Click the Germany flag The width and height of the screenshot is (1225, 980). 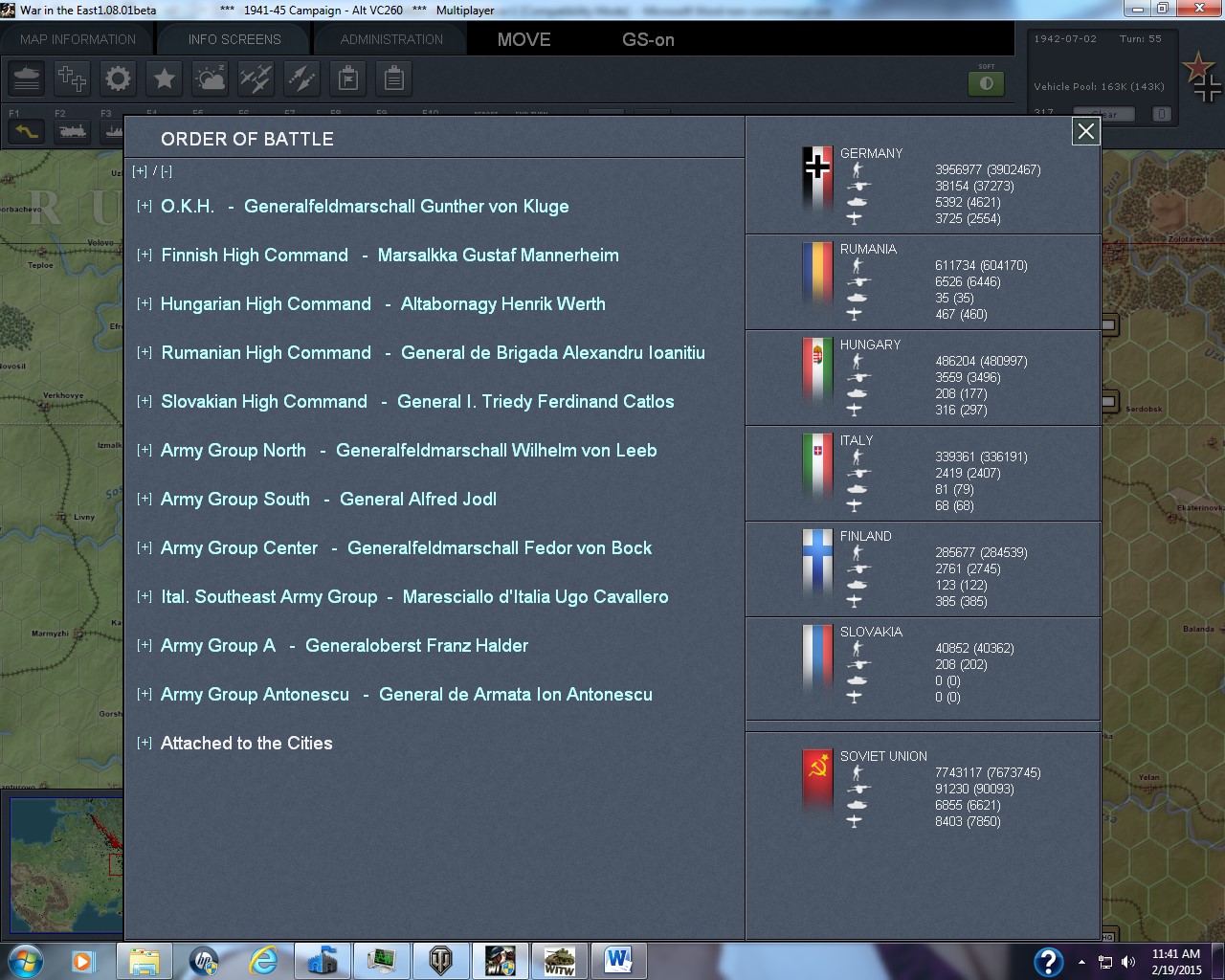(x=817, y=180)
